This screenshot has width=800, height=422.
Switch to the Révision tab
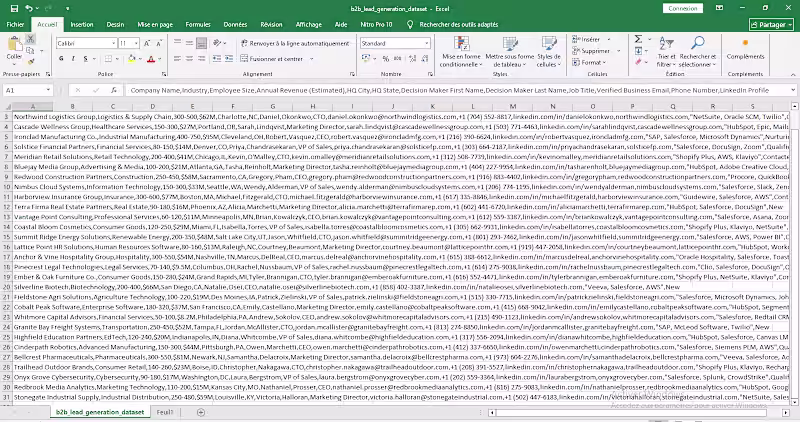[271, 24]
